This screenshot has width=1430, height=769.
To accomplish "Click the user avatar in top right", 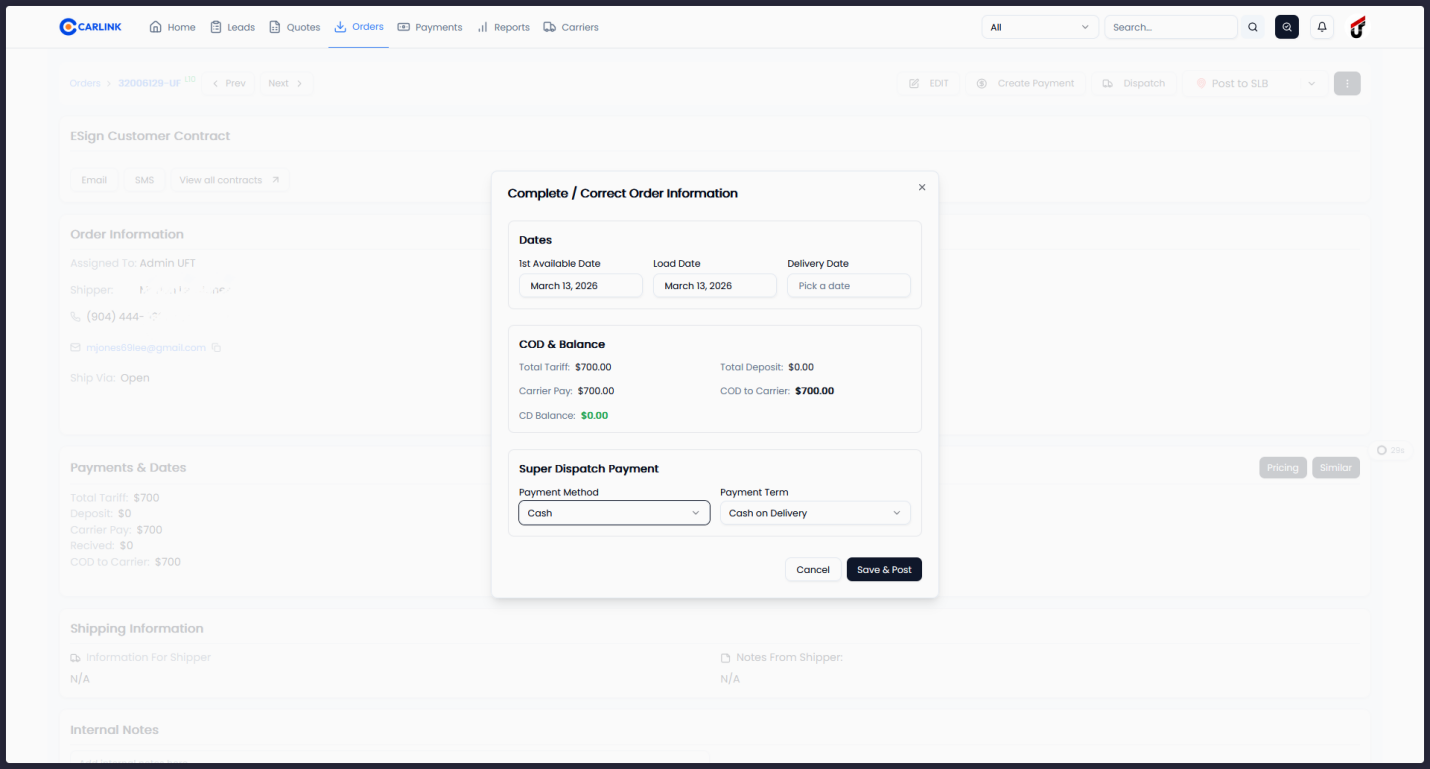I will point(1357,27).
